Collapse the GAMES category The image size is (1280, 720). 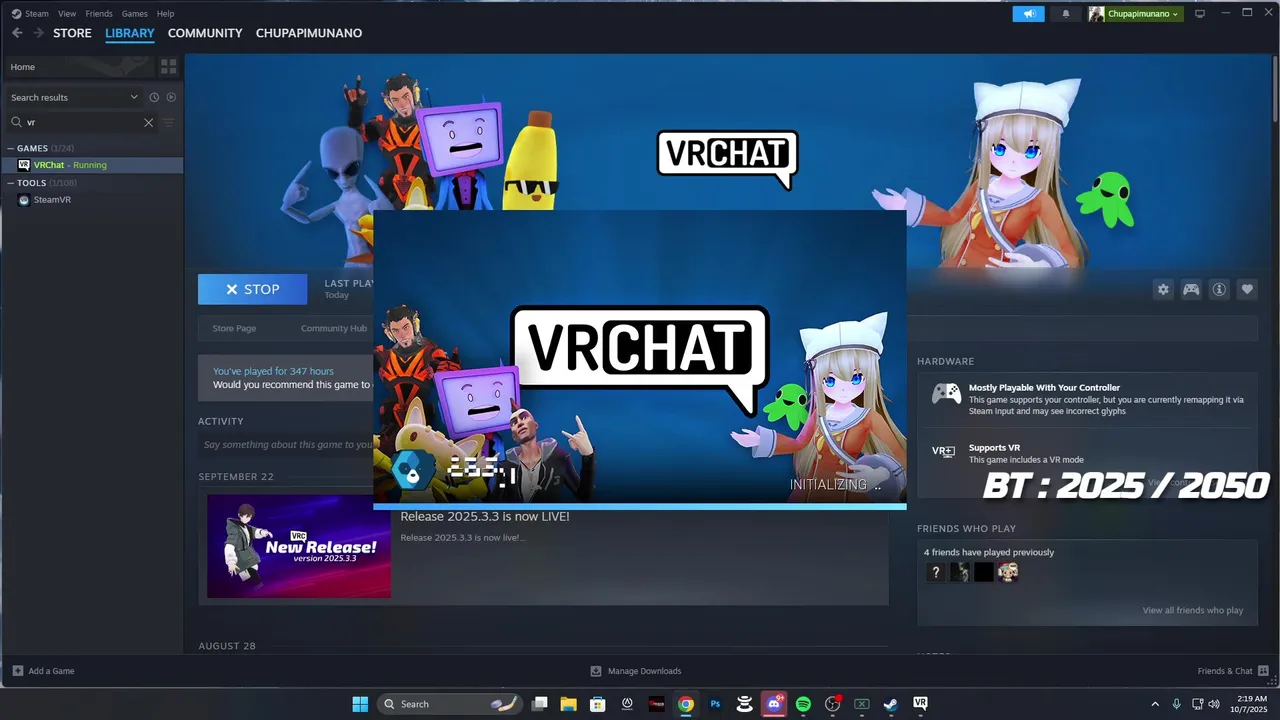[x=11, y=148]
